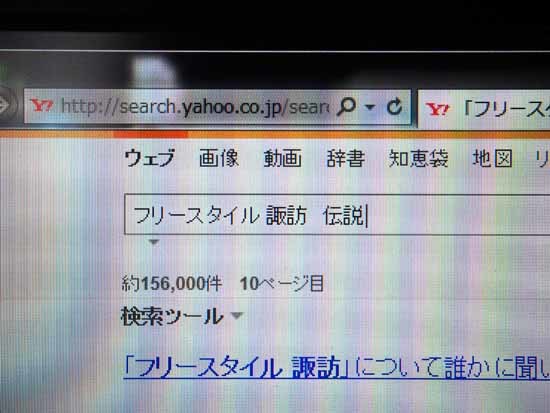The image size is (550, 413).
Task: Open the address bar dropdown arrow
Action: (x=370, y=106)
